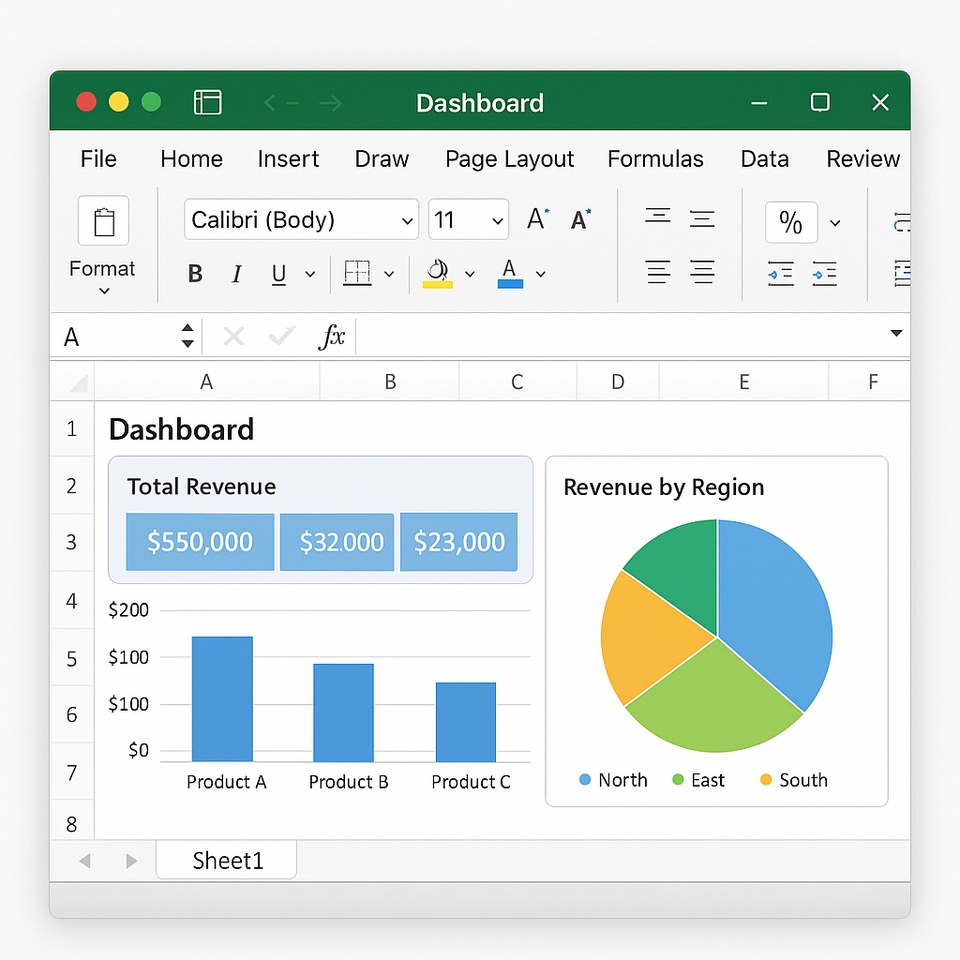Toggle italic formatting
This screenshot has width=960, height=960.
tap(237, 274)
